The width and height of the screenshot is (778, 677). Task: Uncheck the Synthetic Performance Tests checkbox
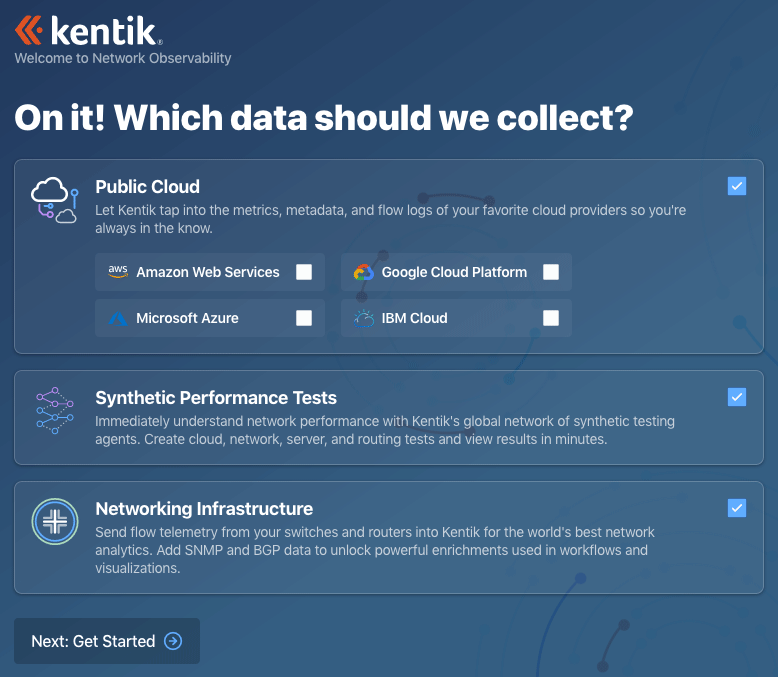737,397
